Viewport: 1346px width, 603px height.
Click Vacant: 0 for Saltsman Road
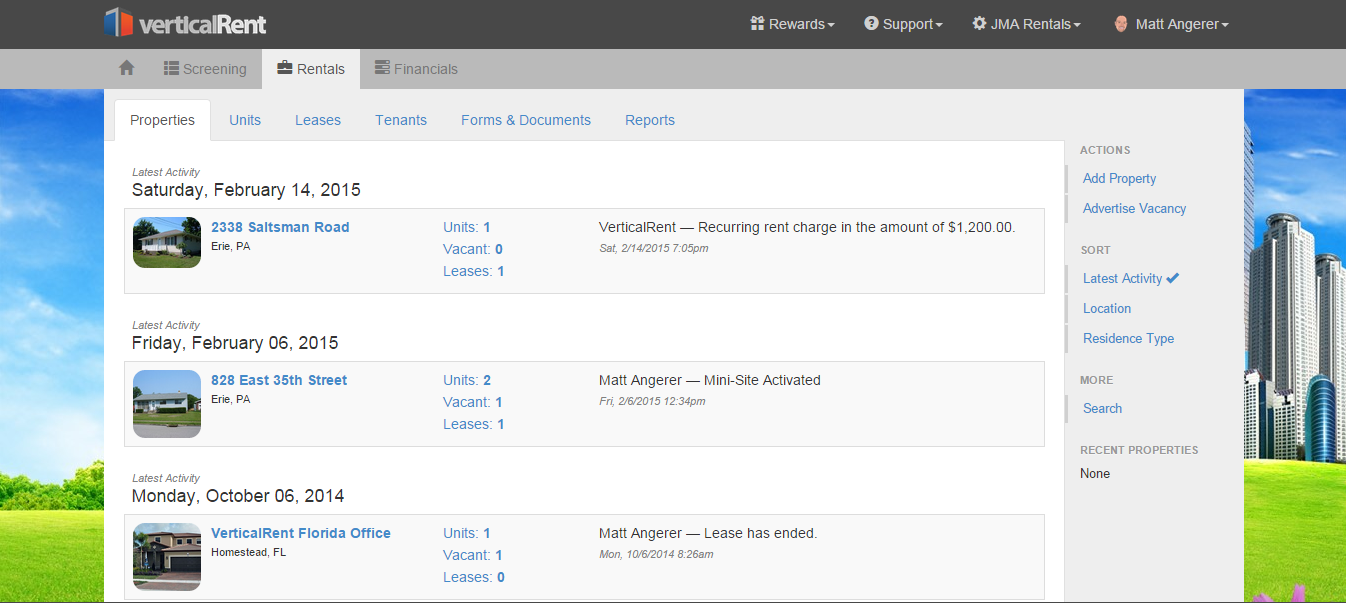(473, 249)
